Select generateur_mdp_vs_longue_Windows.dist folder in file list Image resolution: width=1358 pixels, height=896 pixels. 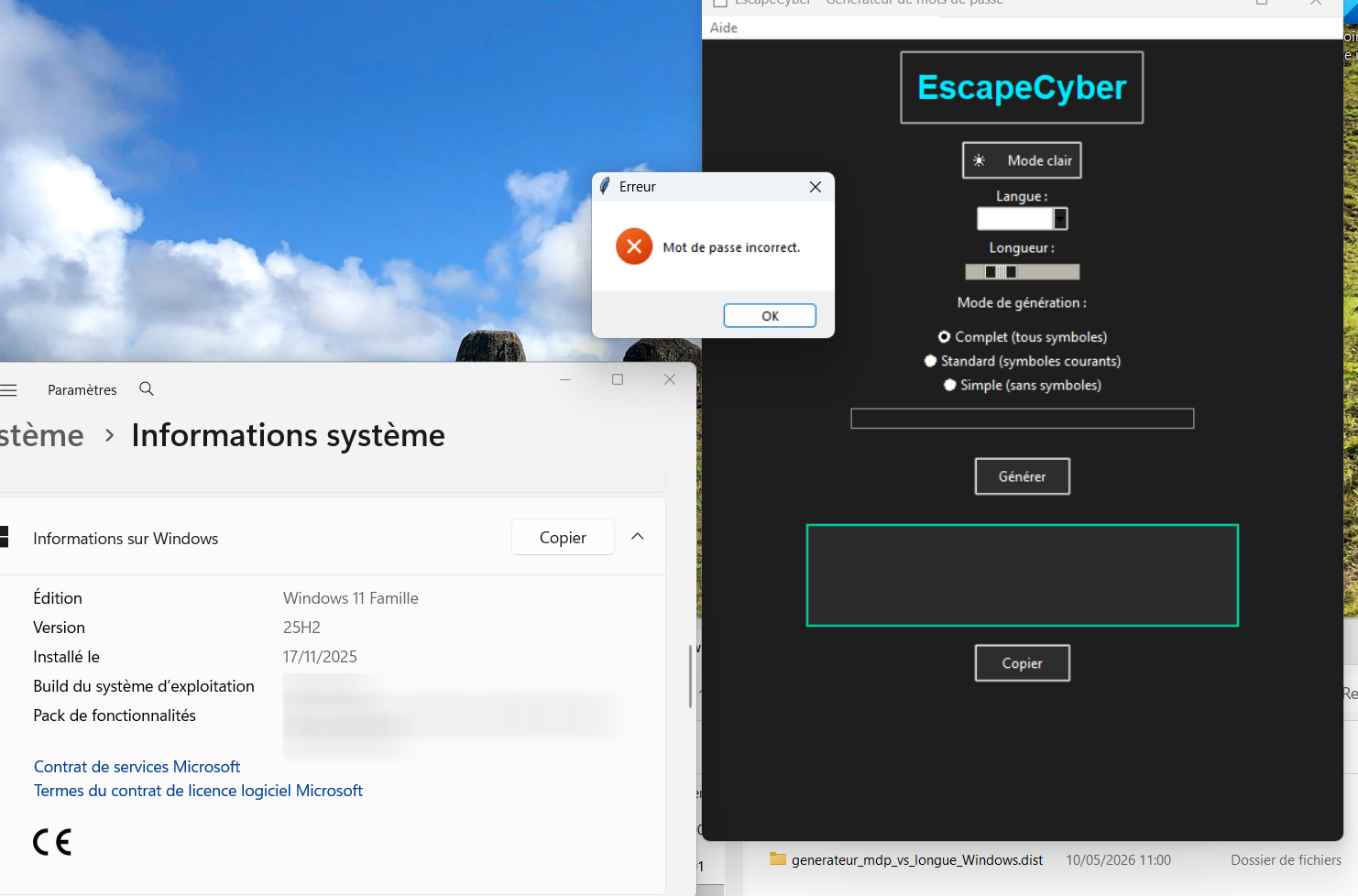click(916, 860)
